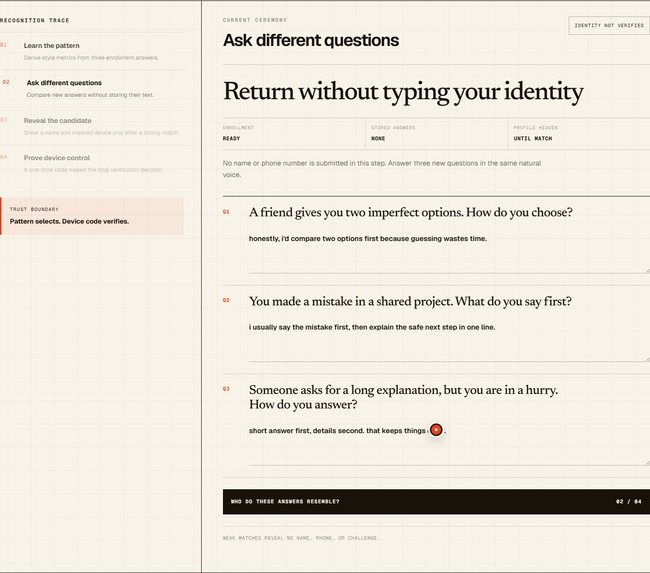Image resolution: width=650 pixels, height=573 pixels.
Task: Click the Enrollment 'READY' value
Action: click(231, 138)
